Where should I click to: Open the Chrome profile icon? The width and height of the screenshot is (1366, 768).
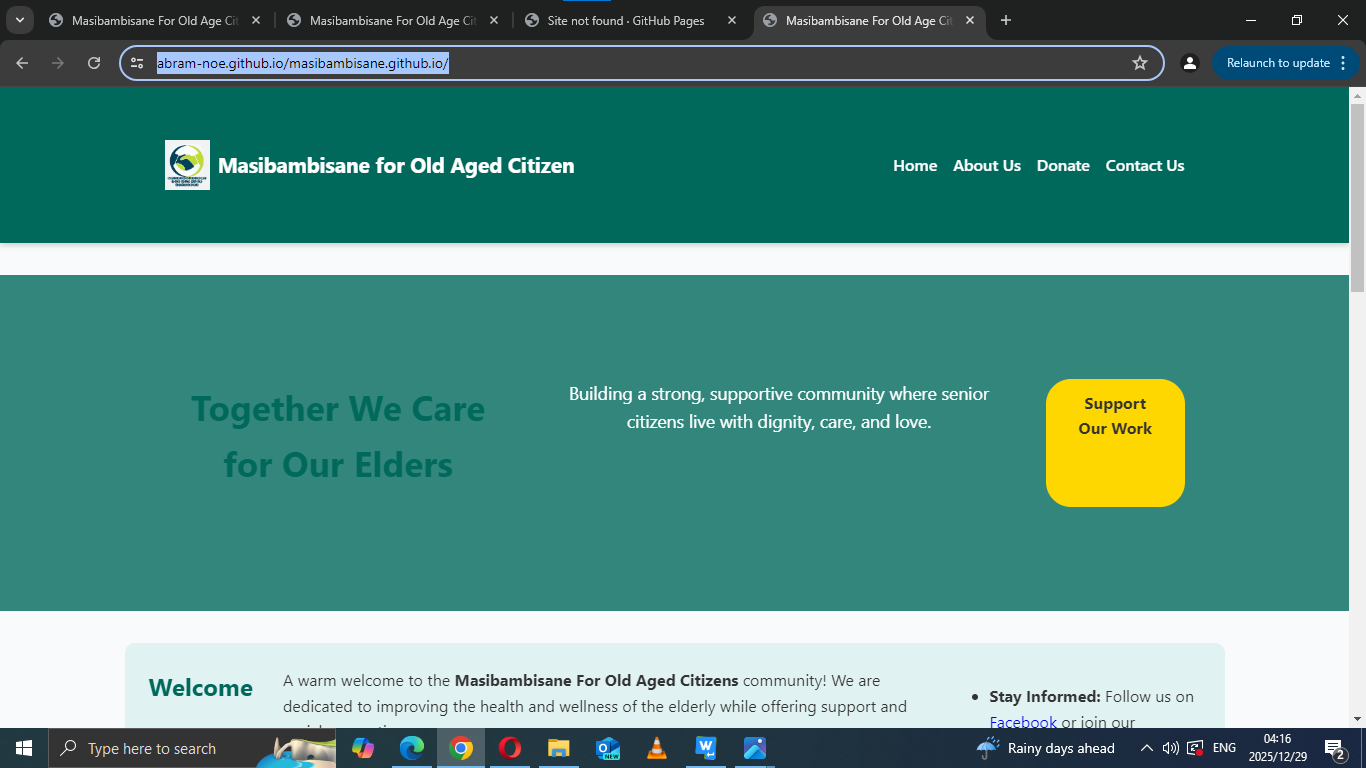click(1189, 62)
